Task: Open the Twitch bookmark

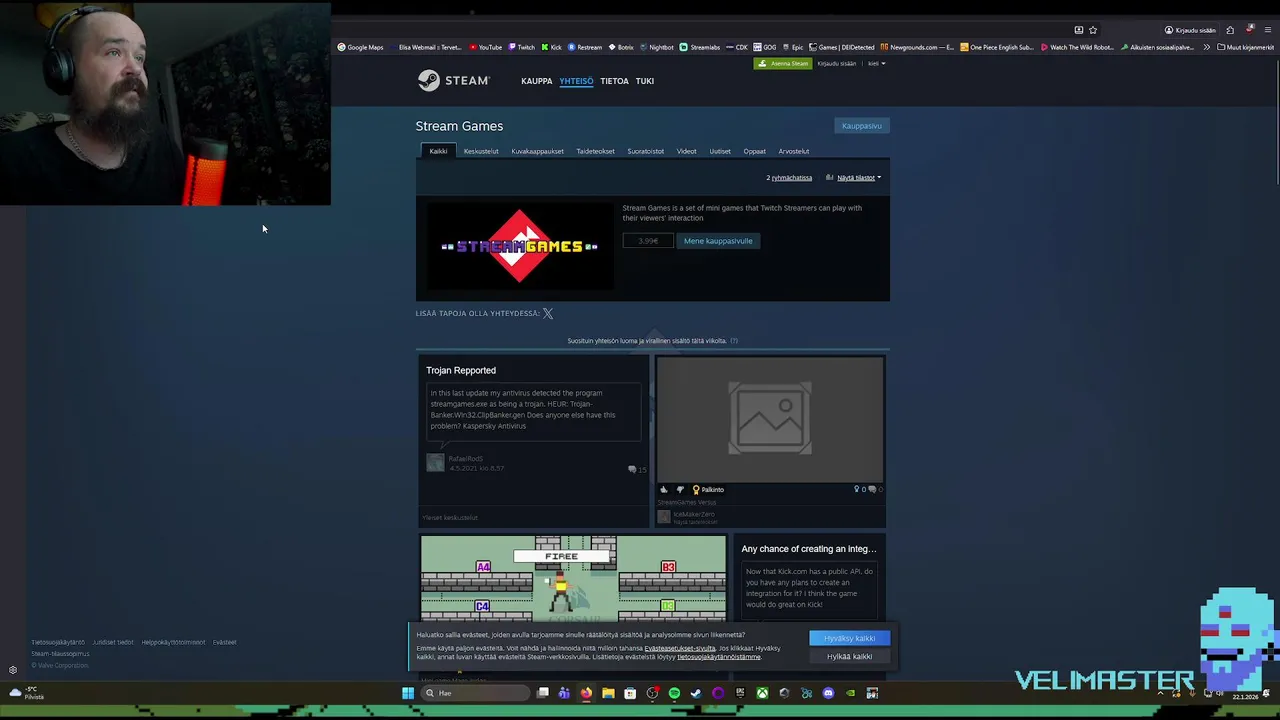Action: [521, 47]
